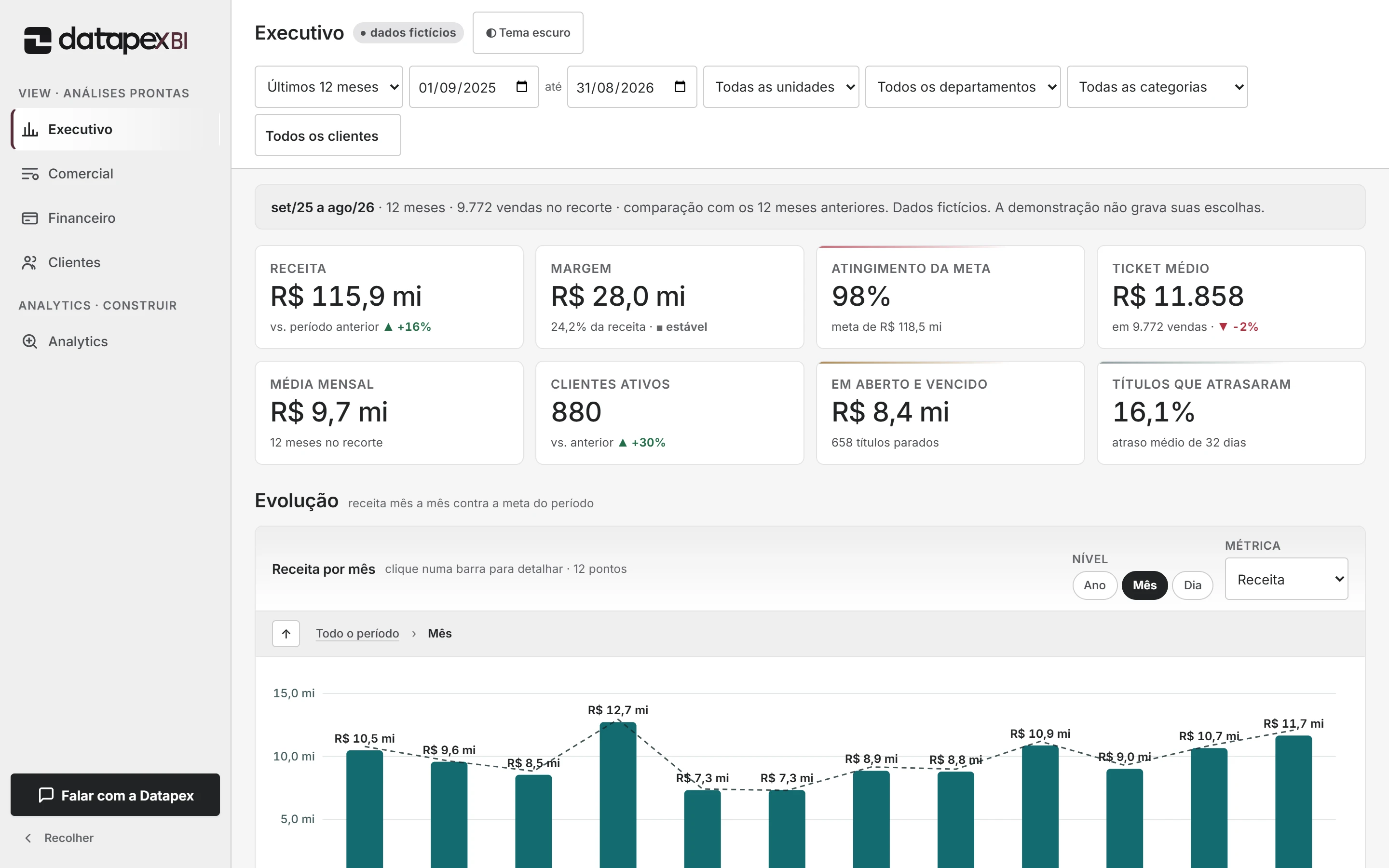Open calendar picker for end date 31/08/2026
This screenshot has width=1389, height=868.
680,87
